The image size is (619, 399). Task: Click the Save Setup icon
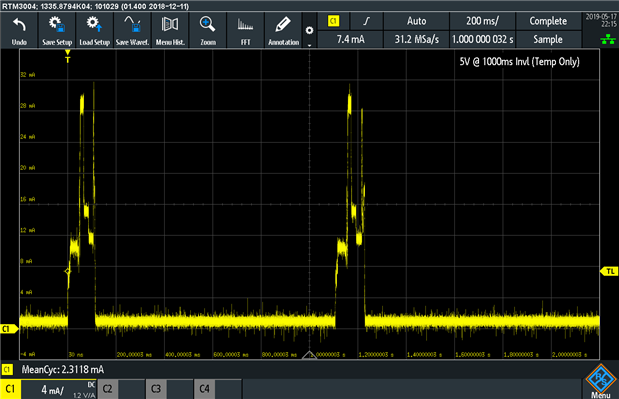coord(57,30)
